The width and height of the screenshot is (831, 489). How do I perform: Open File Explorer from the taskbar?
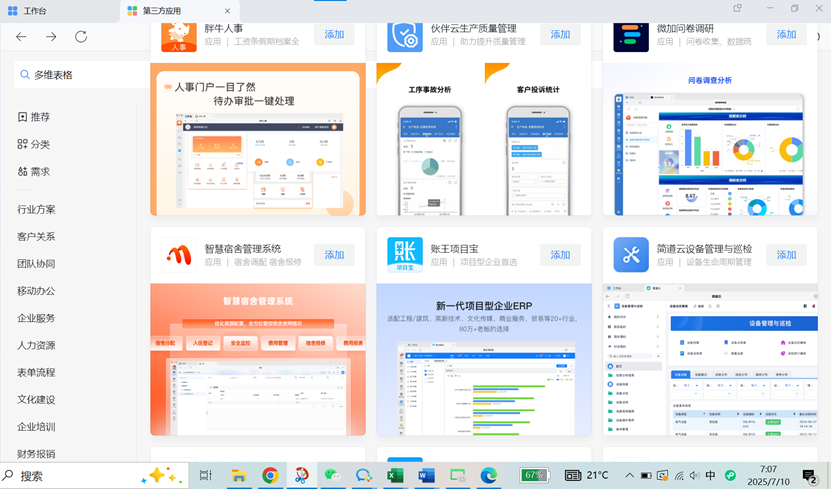point(238,475)
